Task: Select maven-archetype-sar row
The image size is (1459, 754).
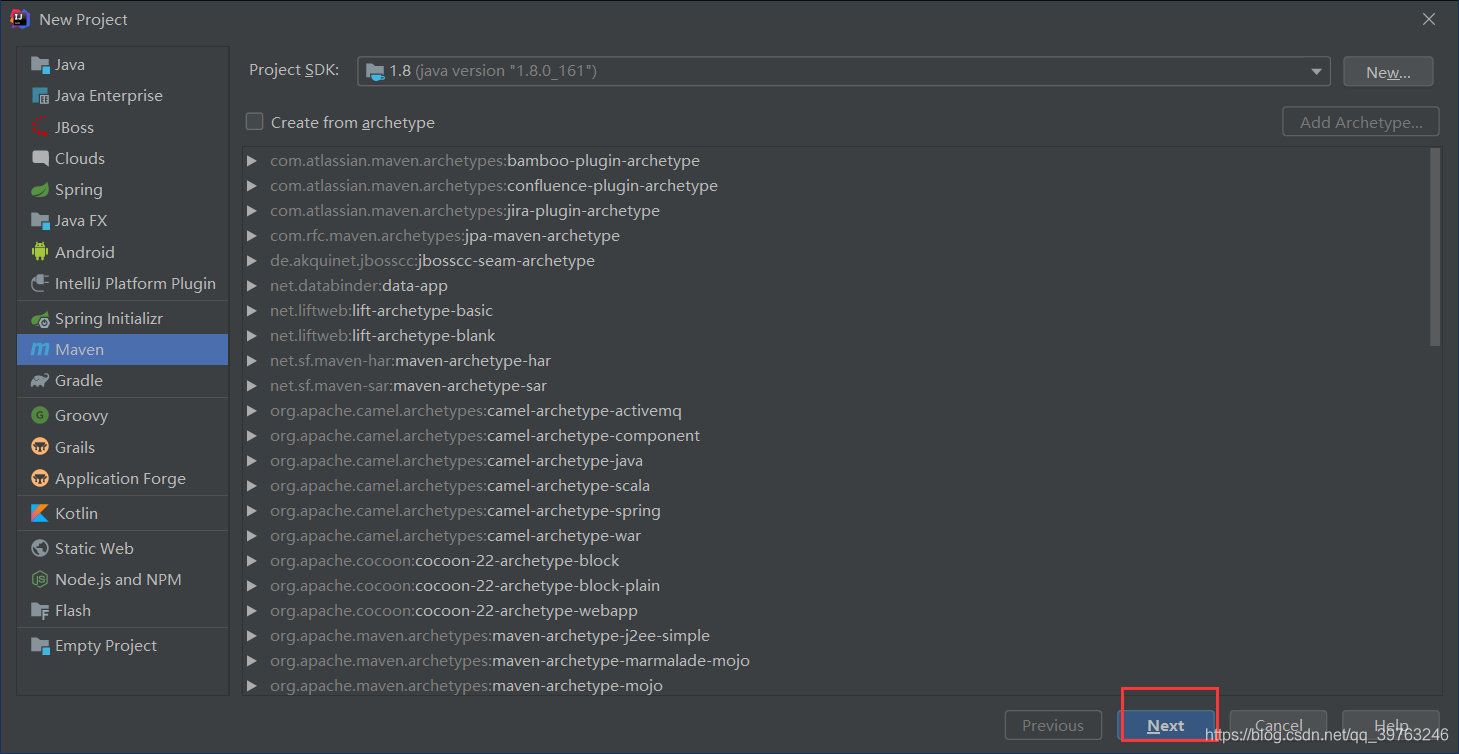Action: (836, 386)
